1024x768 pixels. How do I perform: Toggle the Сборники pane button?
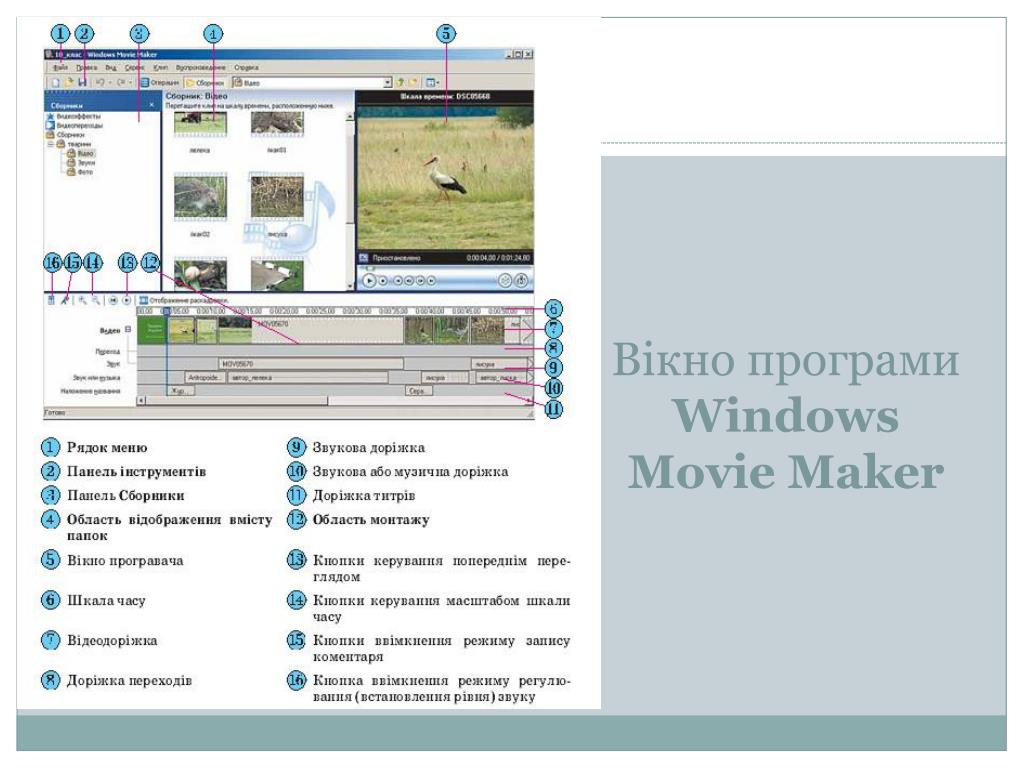[x=205, y=83]
